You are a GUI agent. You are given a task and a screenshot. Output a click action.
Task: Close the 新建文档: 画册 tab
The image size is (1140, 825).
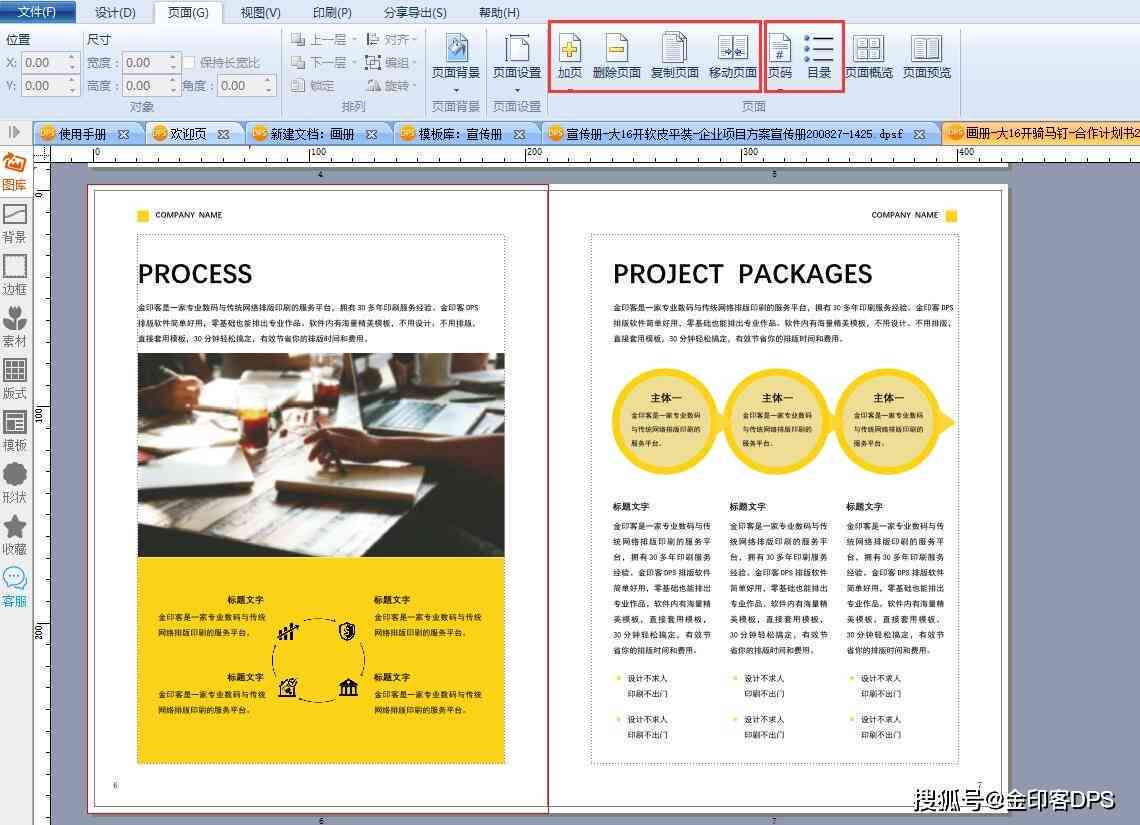372,134
